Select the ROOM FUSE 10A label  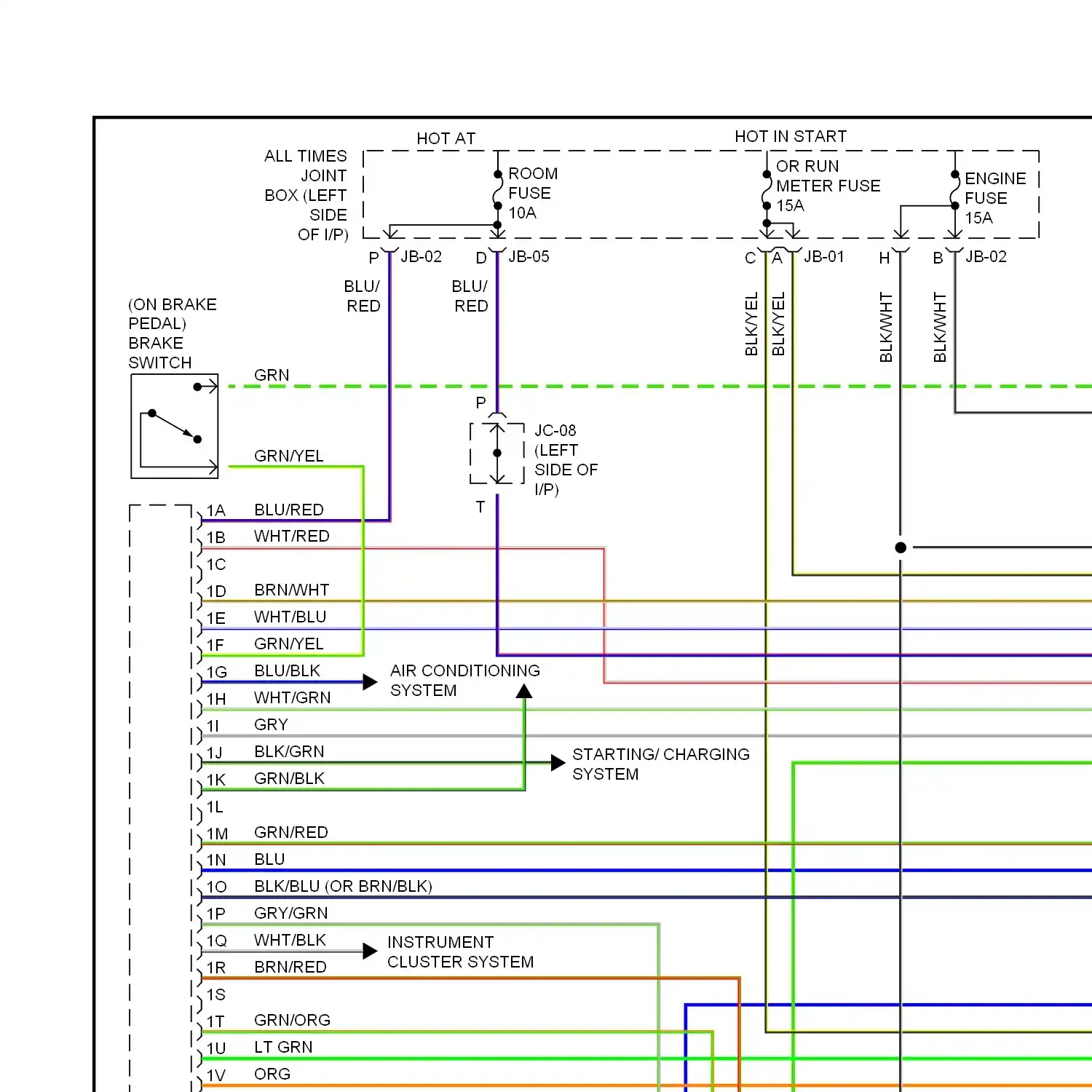[533, 193]
